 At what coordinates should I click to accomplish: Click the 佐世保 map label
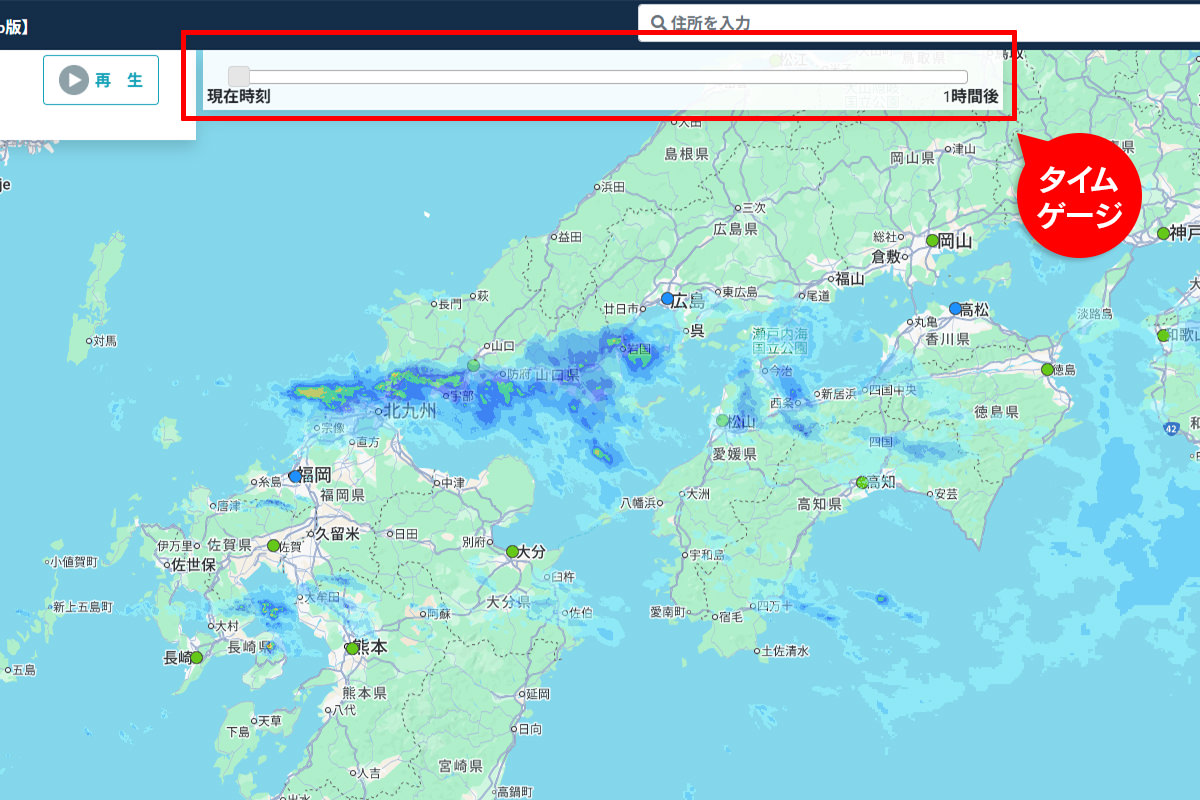pos(193,564)
